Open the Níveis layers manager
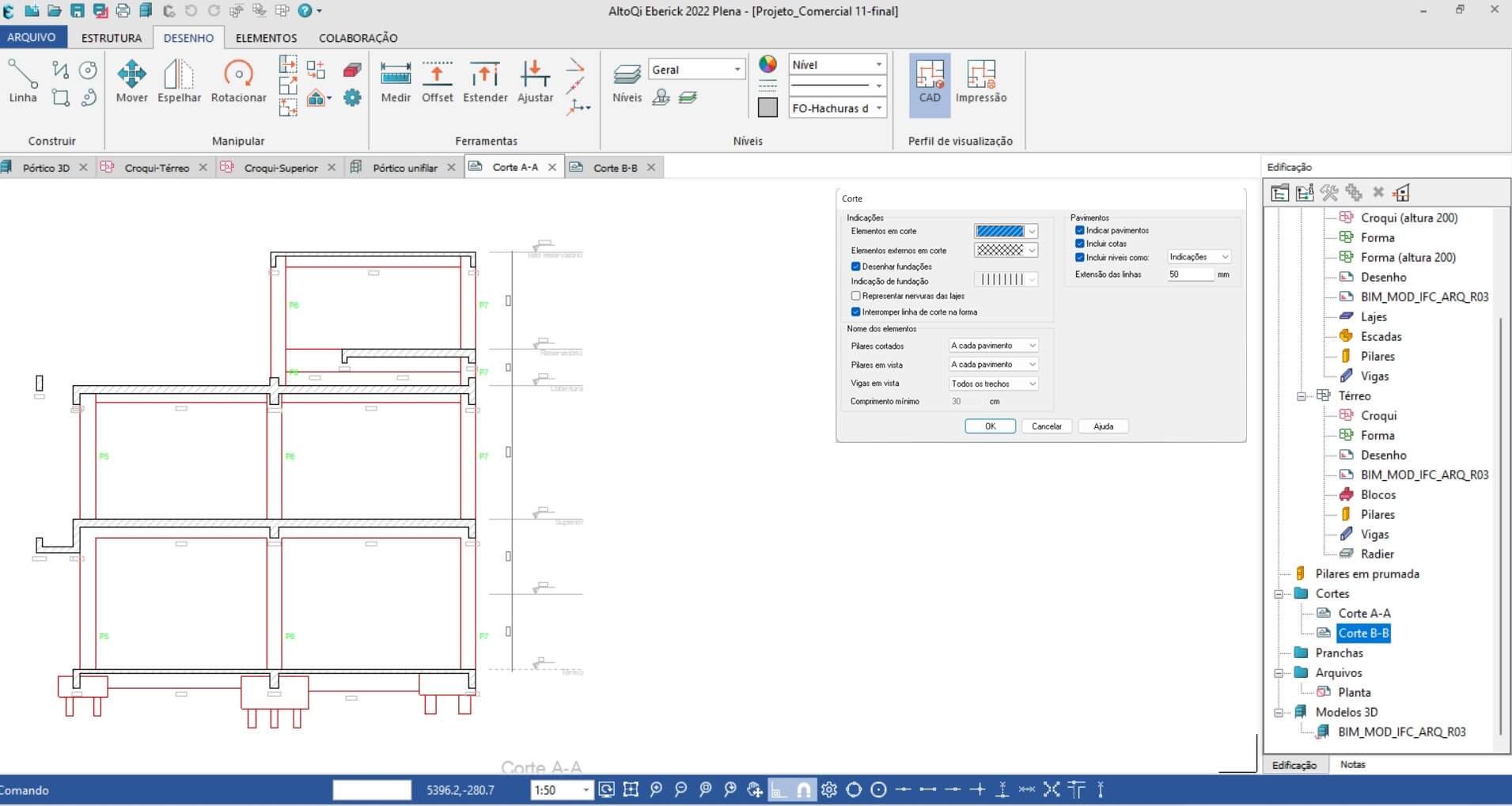This screenshot has height=806, width=1512. [627, 81]
